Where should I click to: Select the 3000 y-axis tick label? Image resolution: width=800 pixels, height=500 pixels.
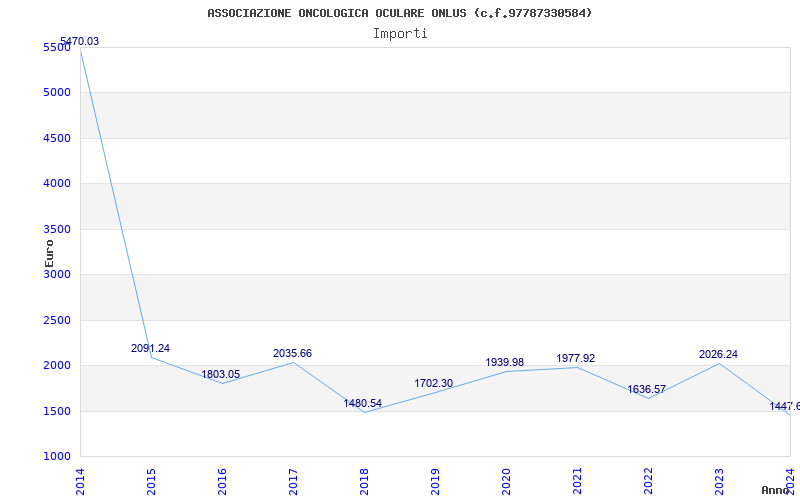pos(56,274)
